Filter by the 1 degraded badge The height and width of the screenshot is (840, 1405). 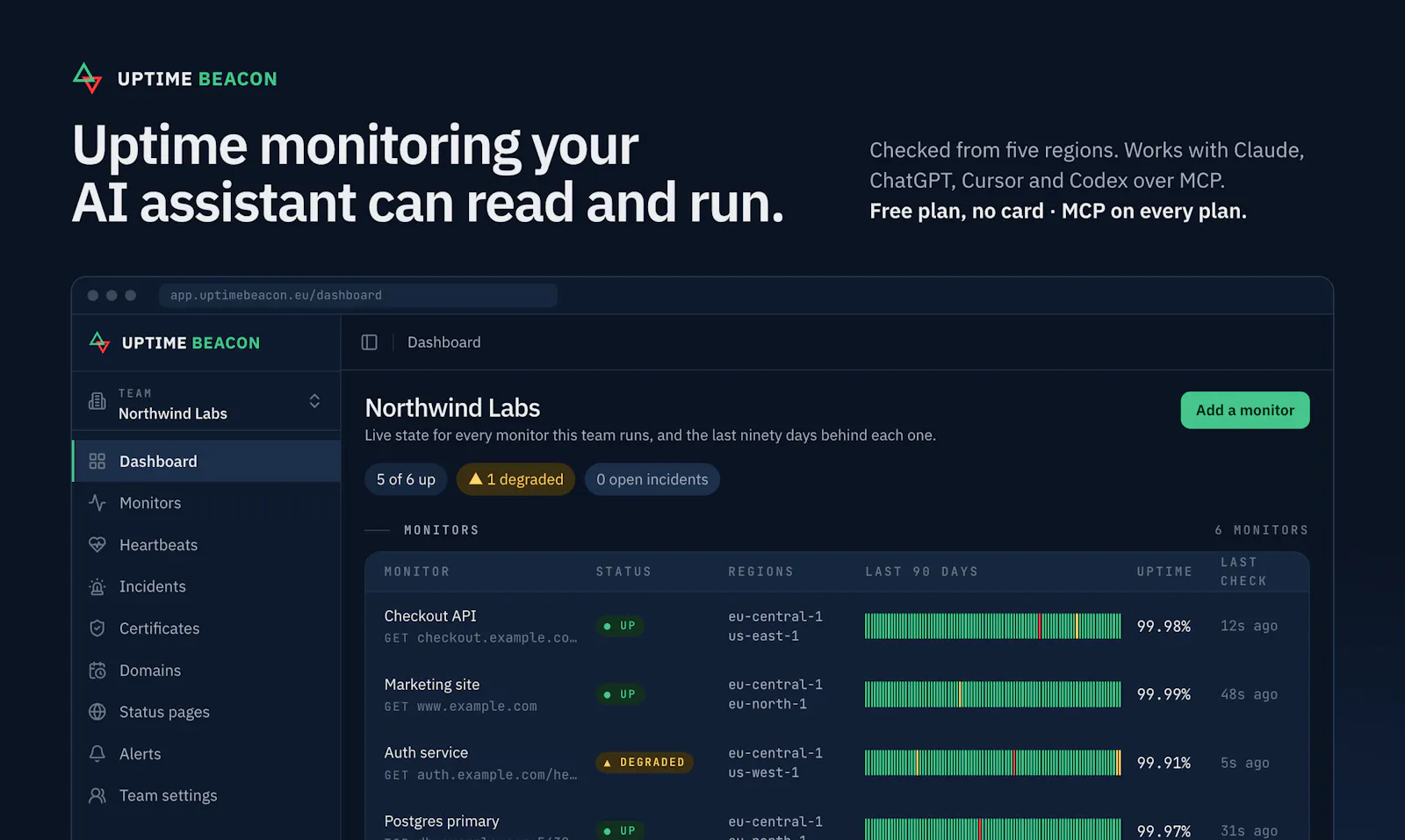[515, 479]
